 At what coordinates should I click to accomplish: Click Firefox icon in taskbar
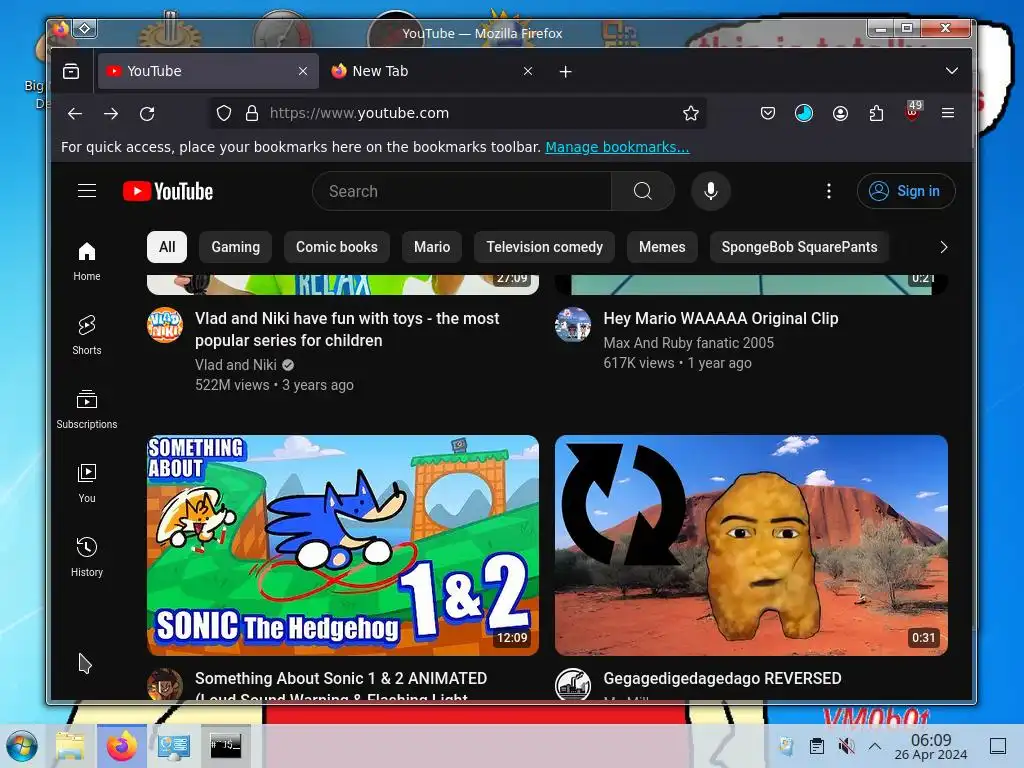tap(122, 746)
